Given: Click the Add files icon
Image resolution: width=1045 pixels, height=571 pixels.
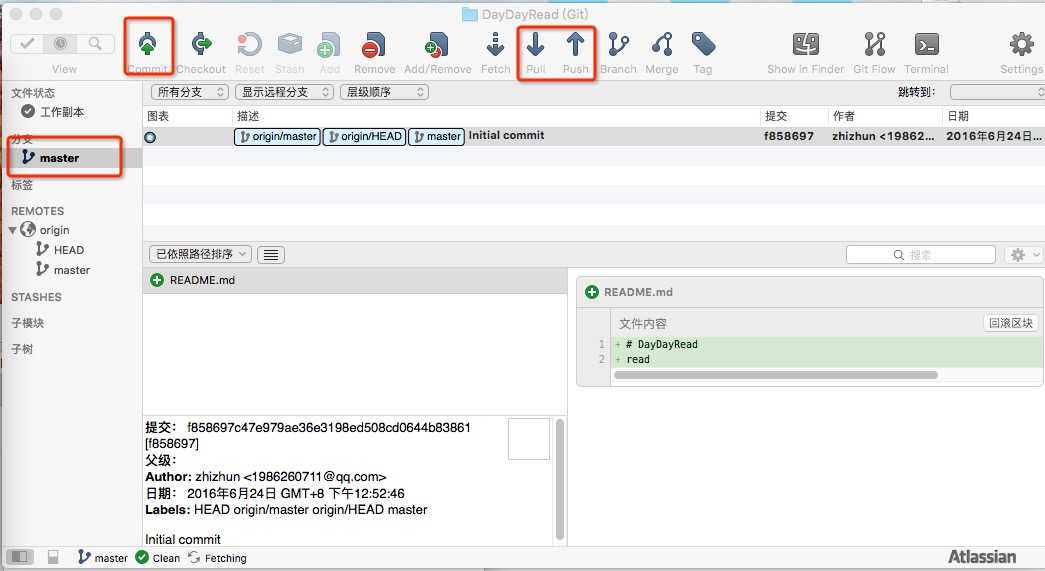Looking at the screenshot, I should [329, 45].
